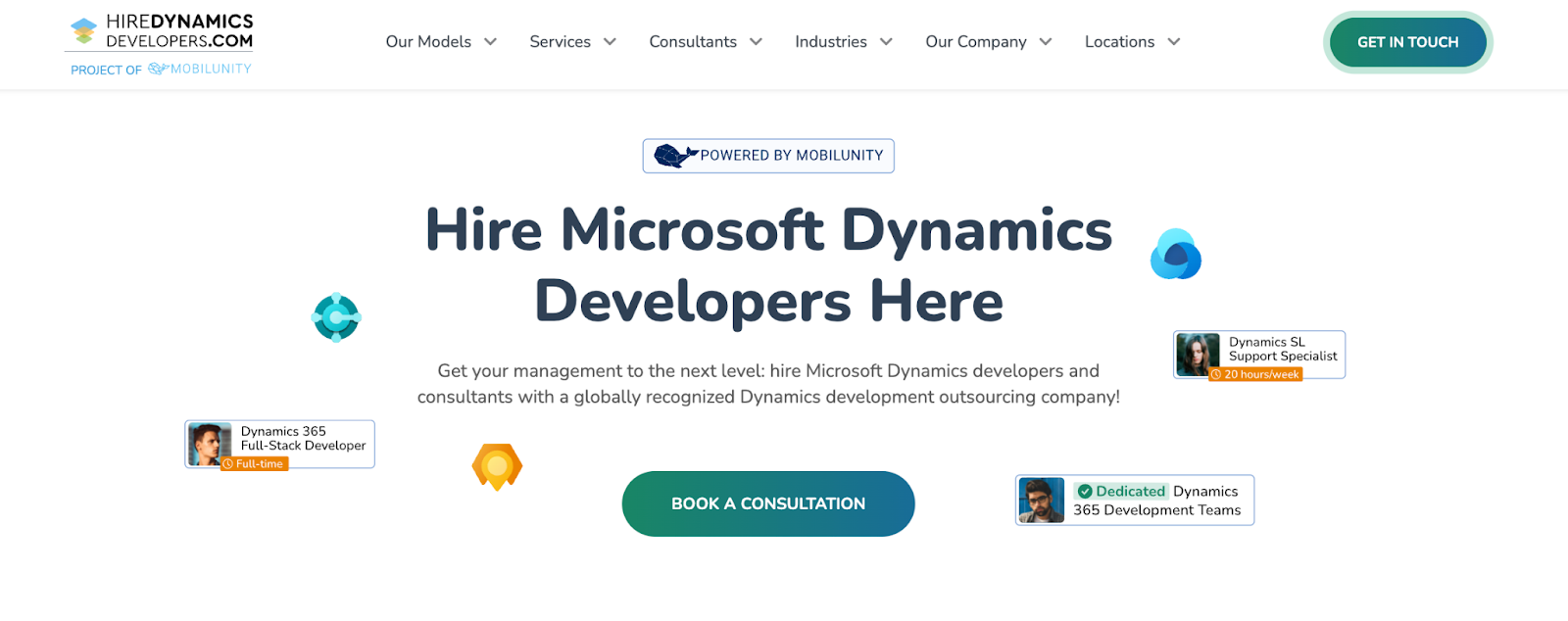Click the 20 hours/week orange tag
This screenshot has height=621, width=1568.
[1255, 374]
